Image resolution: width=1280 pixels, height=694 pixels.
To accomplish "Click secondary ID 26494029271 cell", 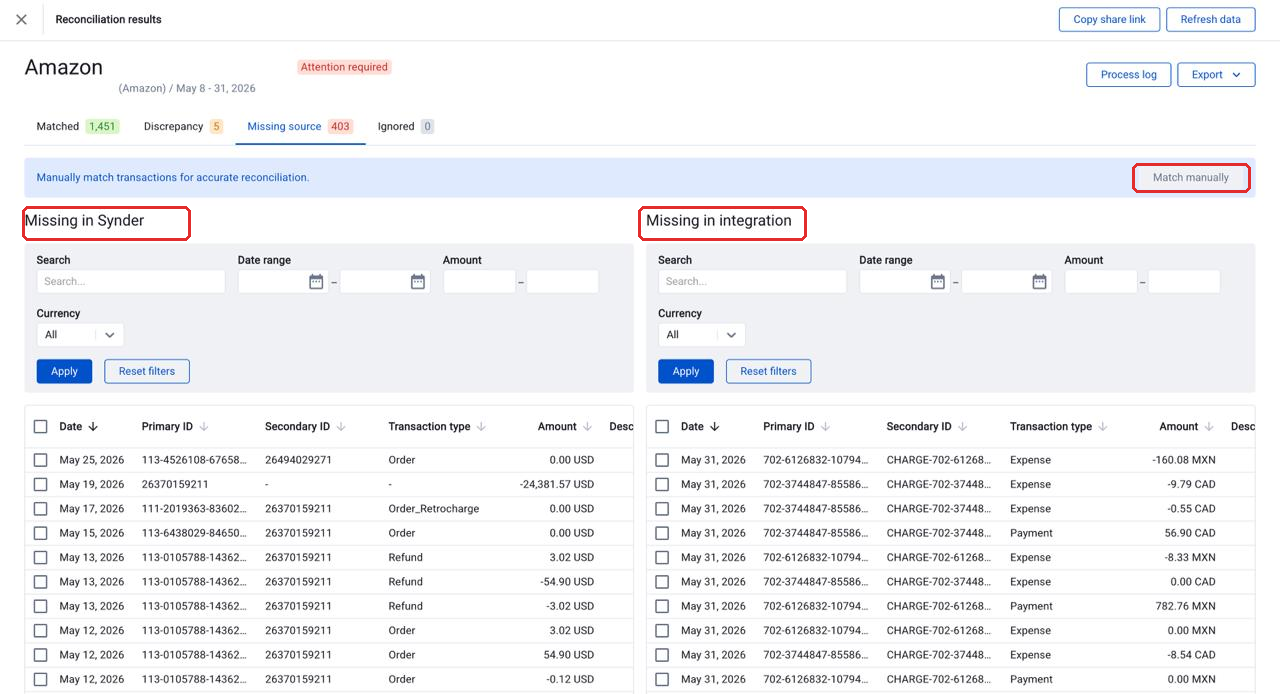I will coord(298,460).
